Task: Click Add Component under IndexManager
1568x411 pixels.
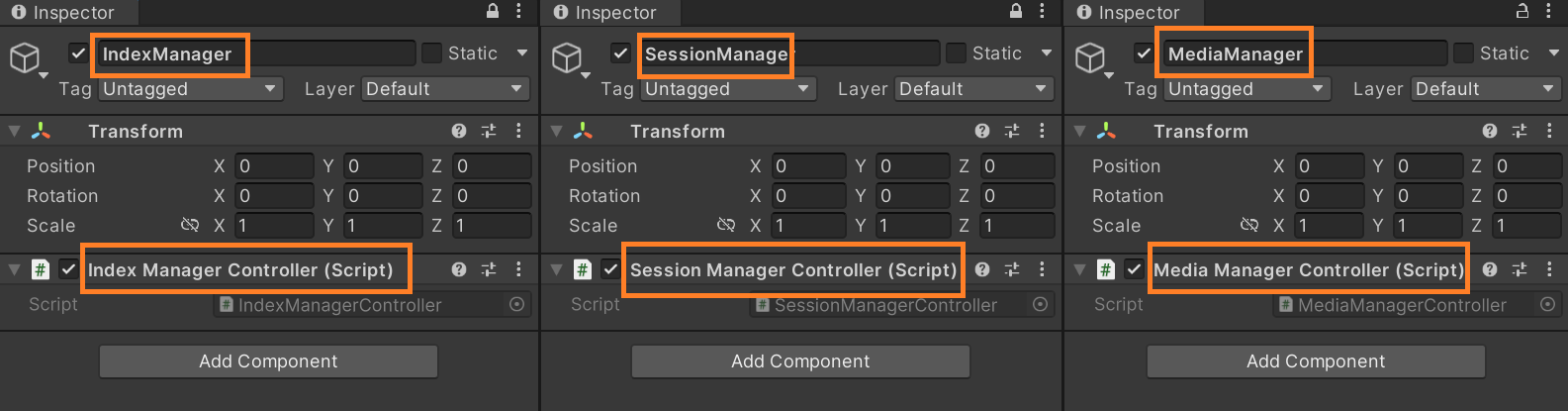Action: click(268, 361)
